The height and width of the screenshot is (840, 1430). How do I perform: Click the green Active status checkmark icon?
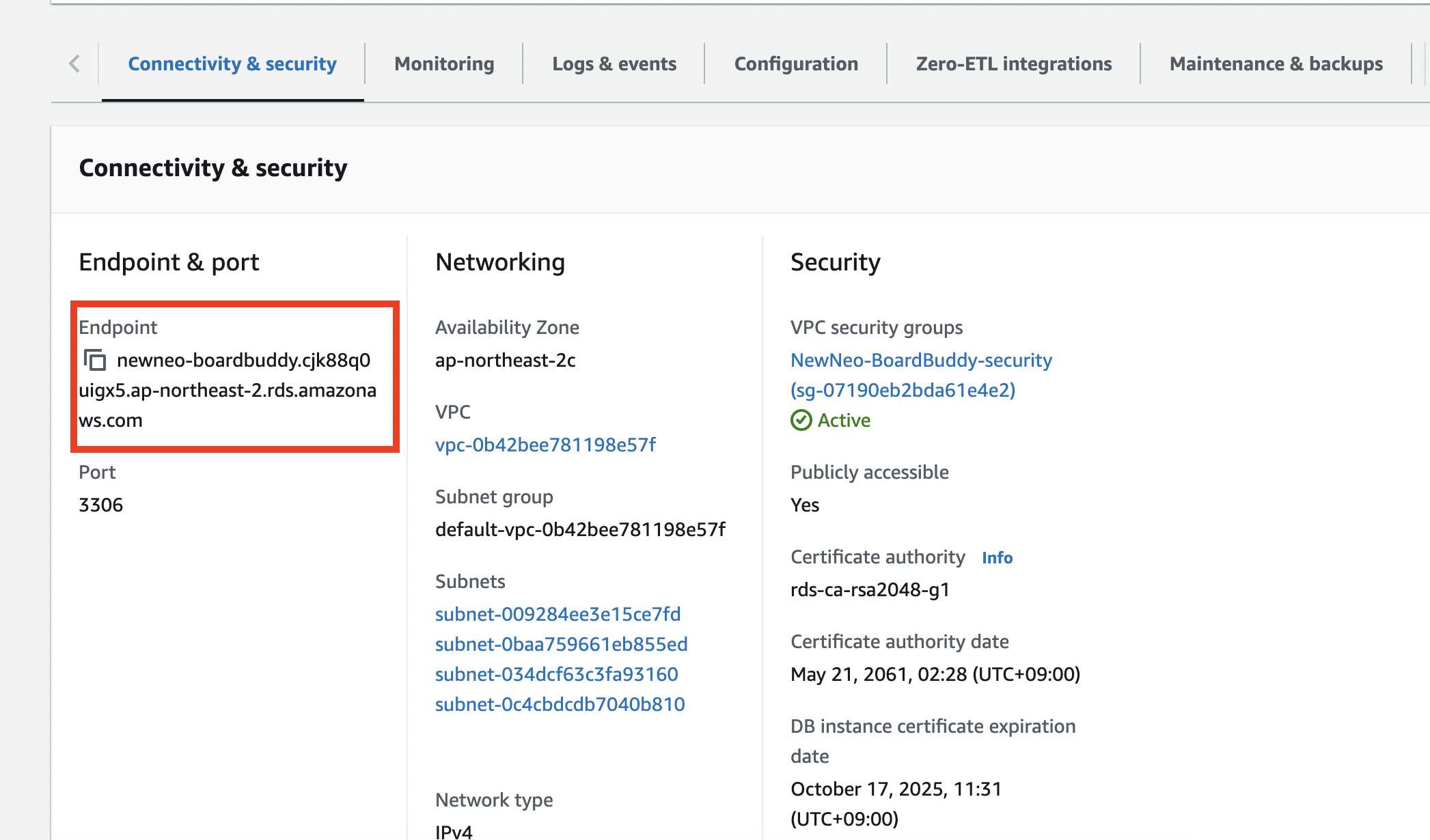point(801,420)
